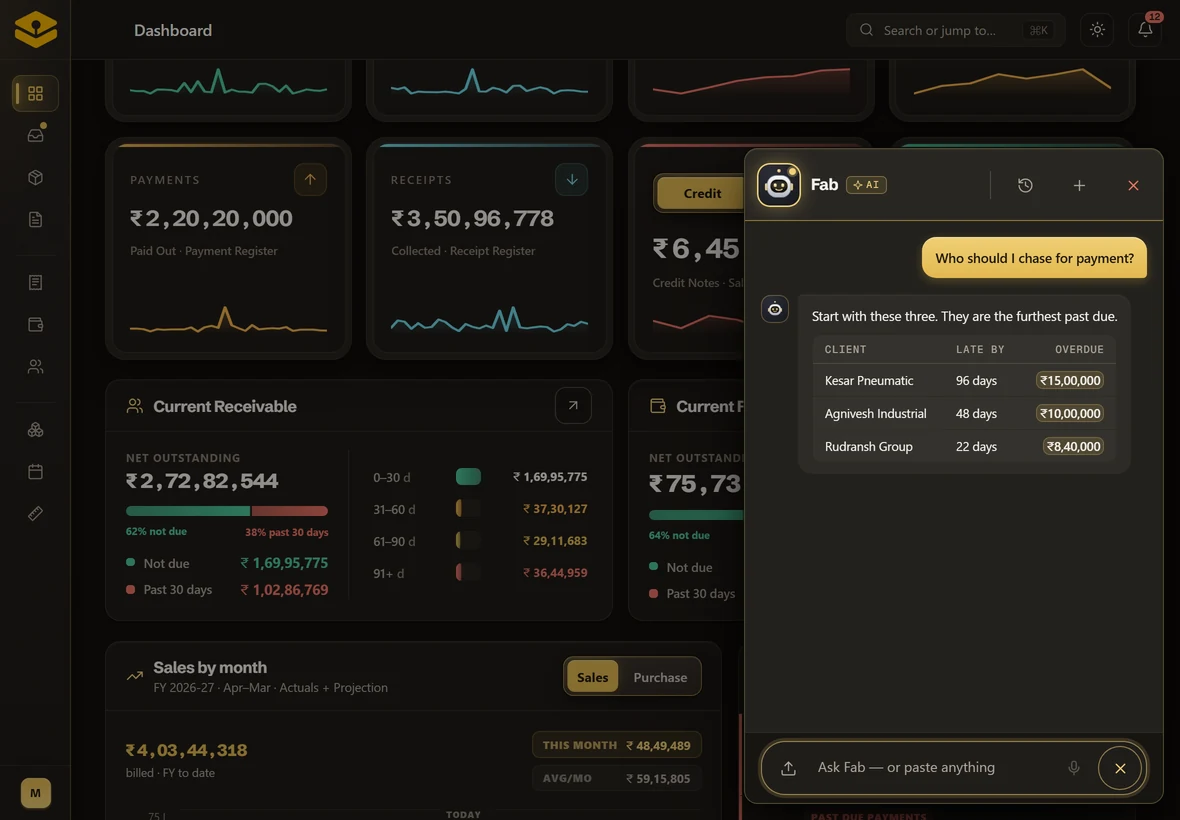Start a new Fab chat with plus icon
Screen dimensions: 1180x820
click(x=1079, y=185)
